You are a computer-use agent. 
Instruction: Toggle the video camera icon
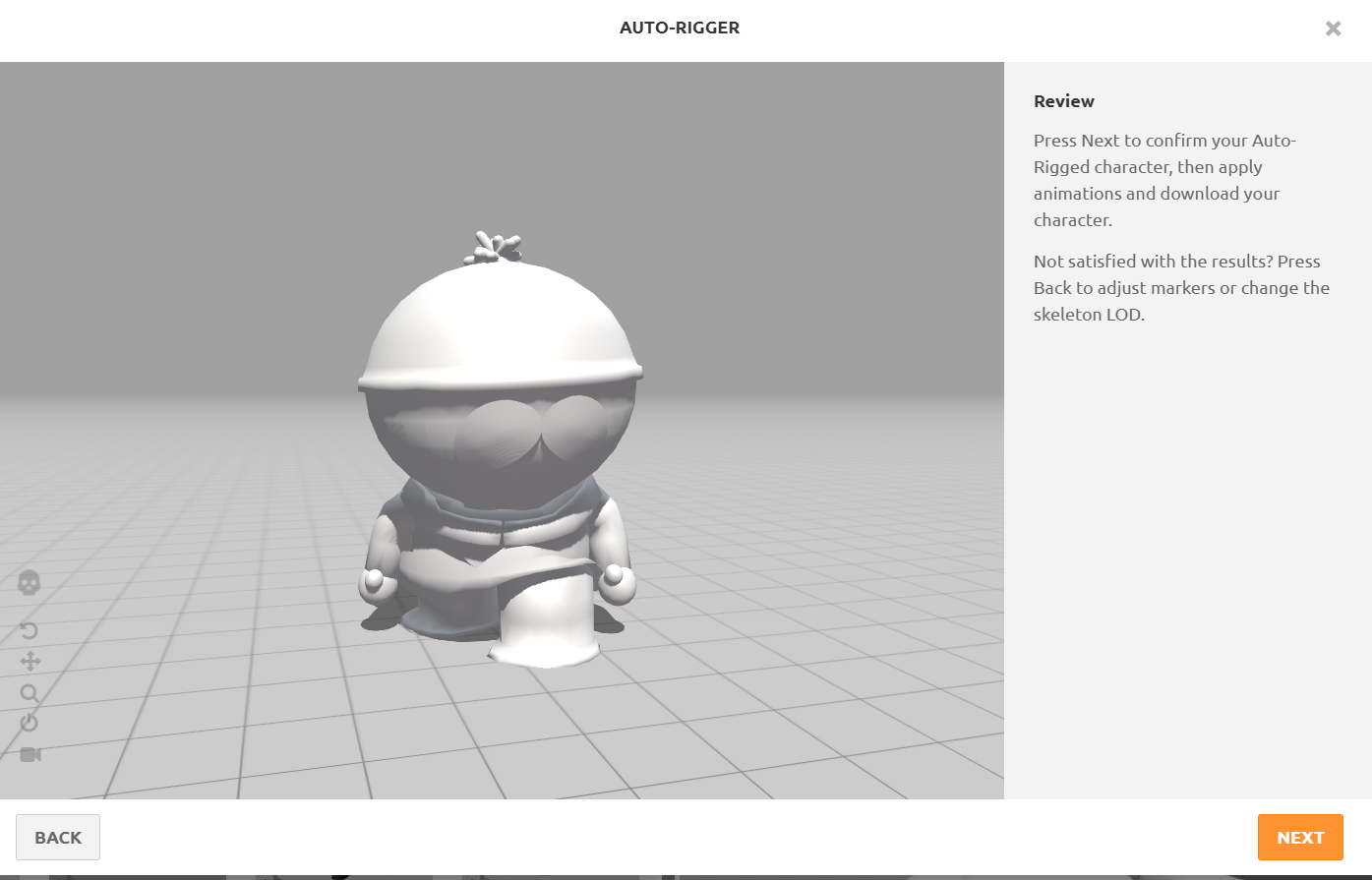[x=30, y=754]
